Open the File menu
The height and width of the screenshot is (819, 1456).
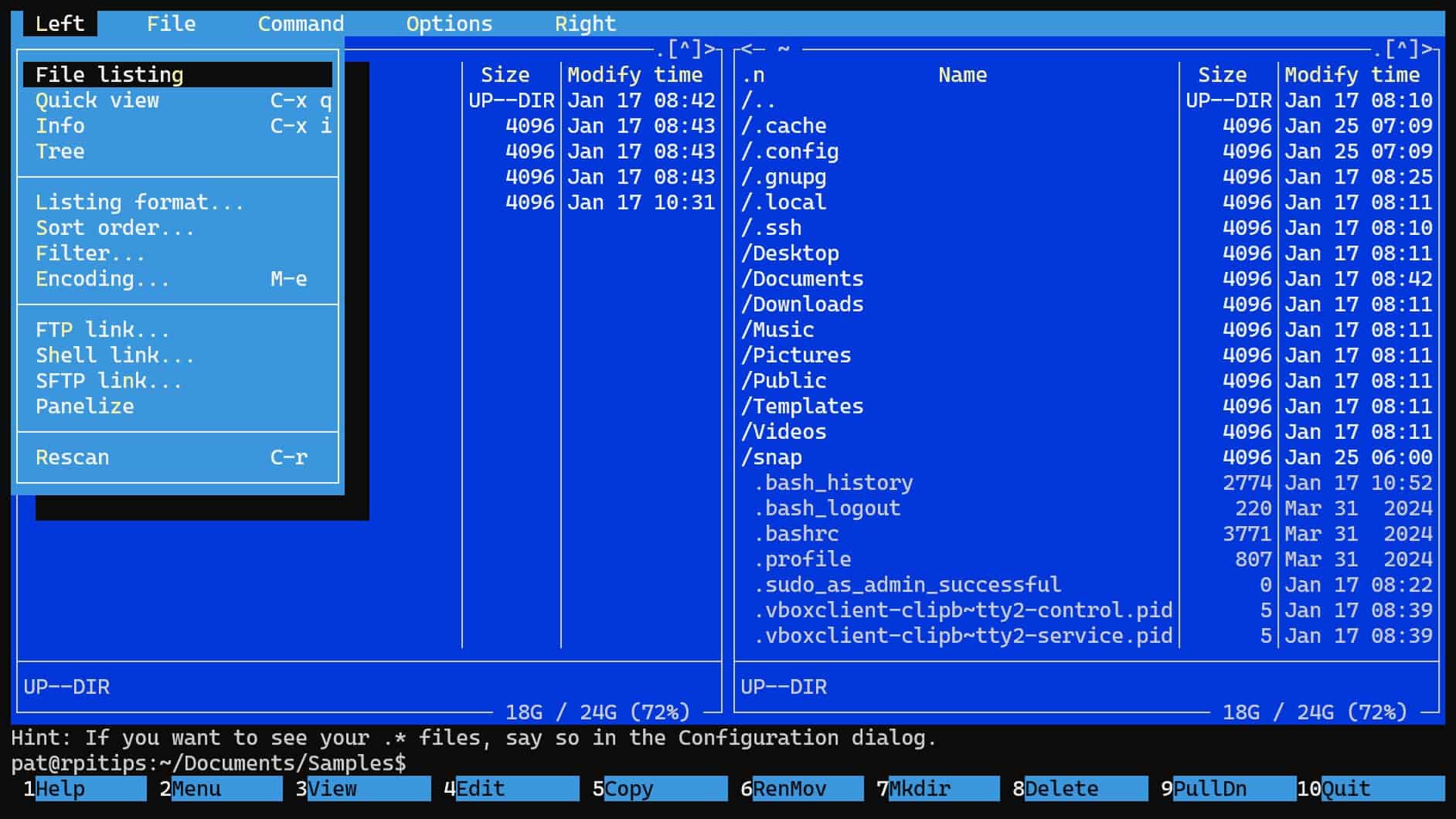171,24
